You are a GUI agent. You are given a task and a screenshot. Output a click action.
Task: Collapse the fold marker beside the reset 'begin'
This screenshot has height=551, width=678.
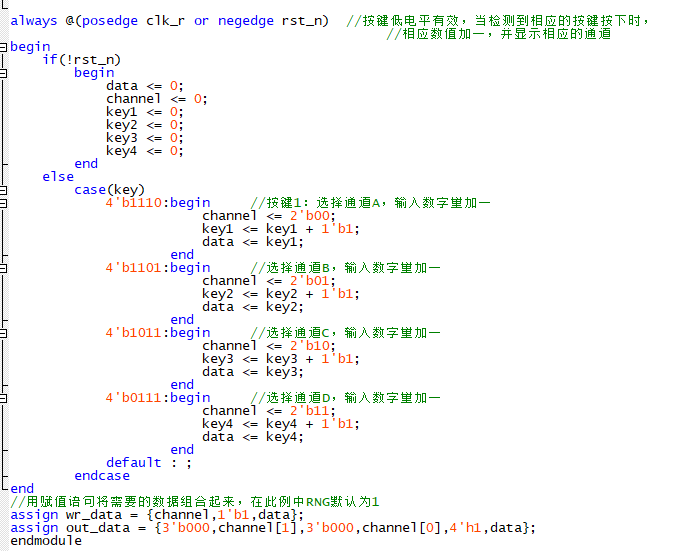(3, 73)
